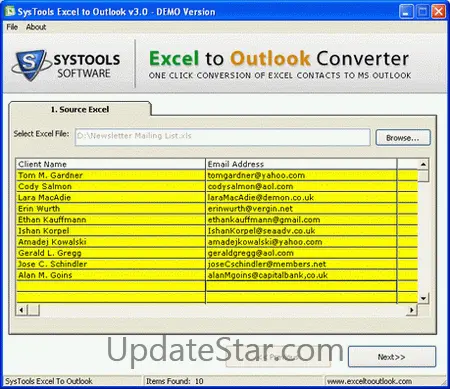450x389 pixels.
Task: Click the Next>> button
Action: 392,357
